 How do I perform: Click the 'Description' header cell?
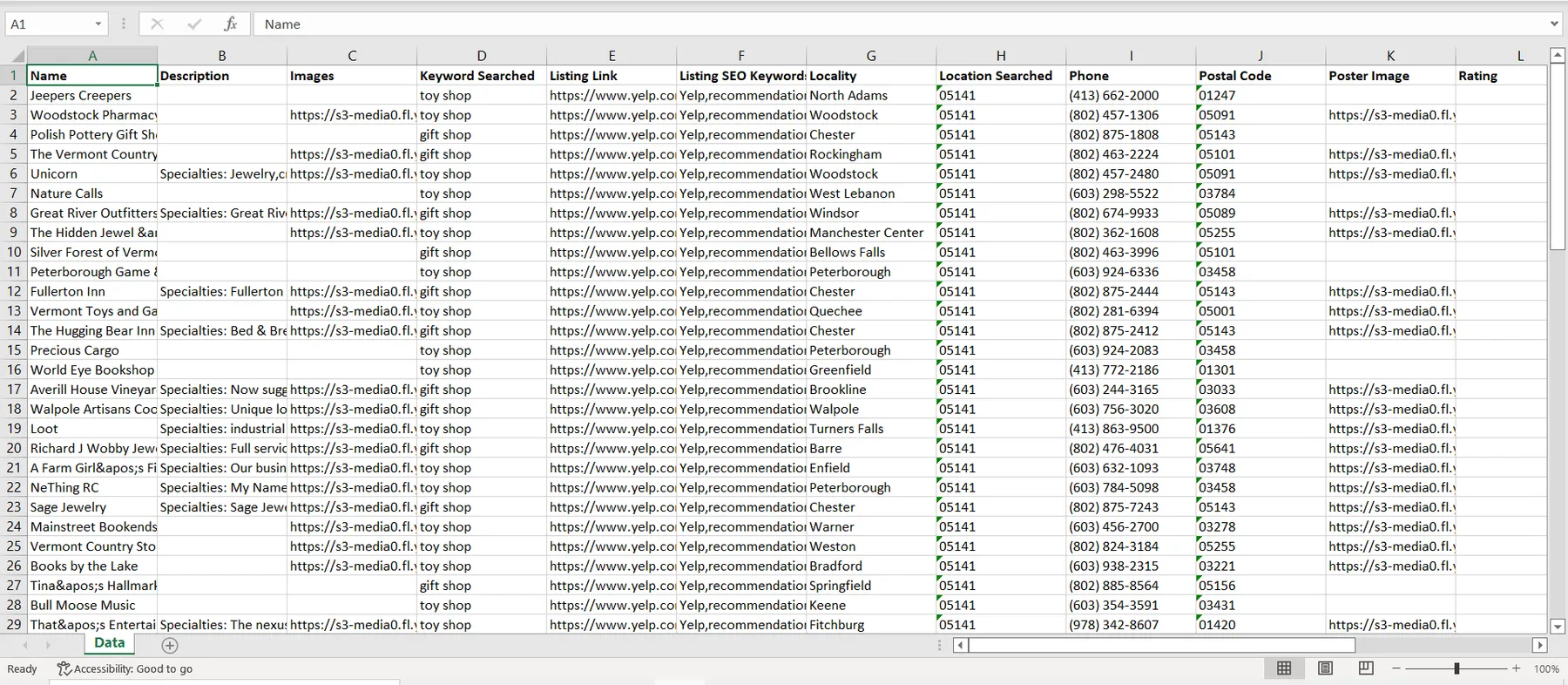tap(222, 76)
